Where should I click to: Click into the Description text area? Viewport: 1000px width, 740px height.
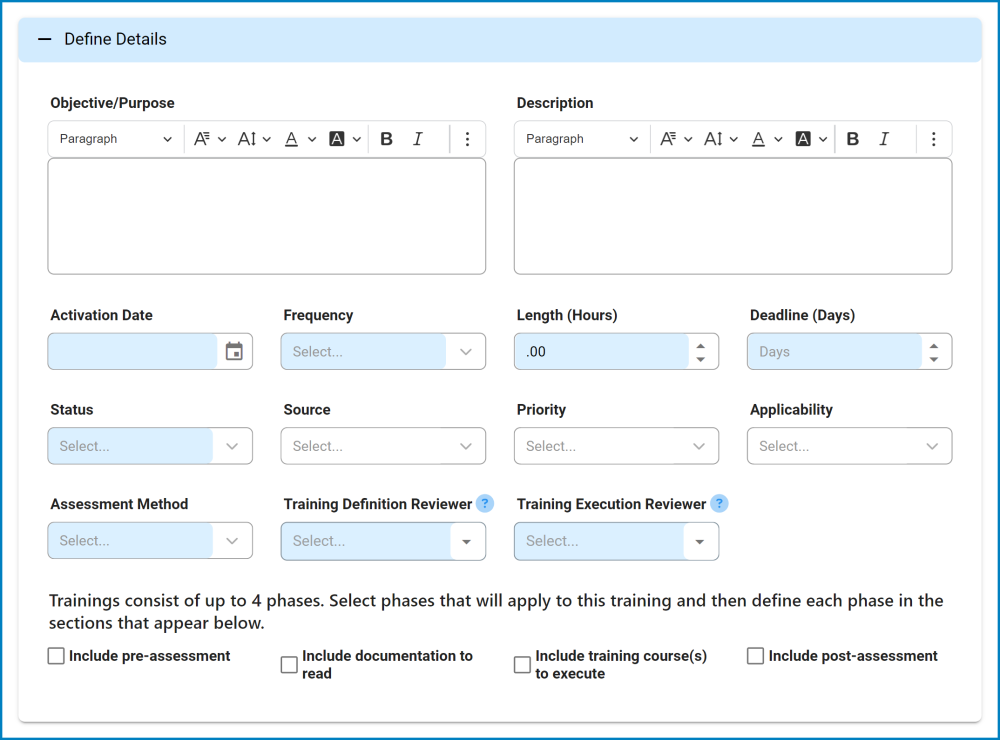[x=732, y=216]
